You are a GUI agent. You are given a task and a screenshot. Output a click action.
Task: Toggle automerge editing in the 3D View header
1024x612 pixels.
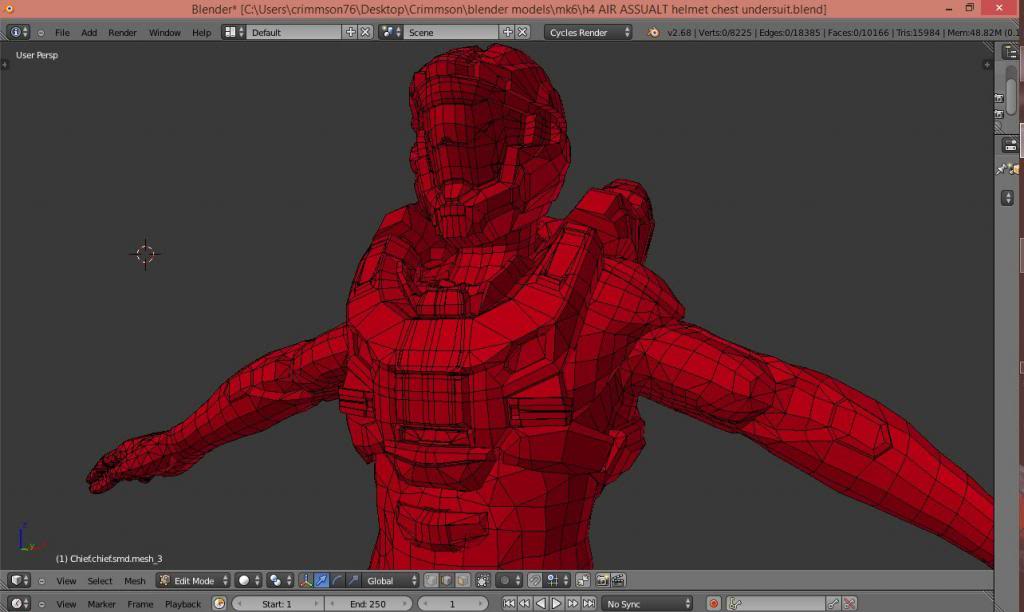click(x=583, y=580)
